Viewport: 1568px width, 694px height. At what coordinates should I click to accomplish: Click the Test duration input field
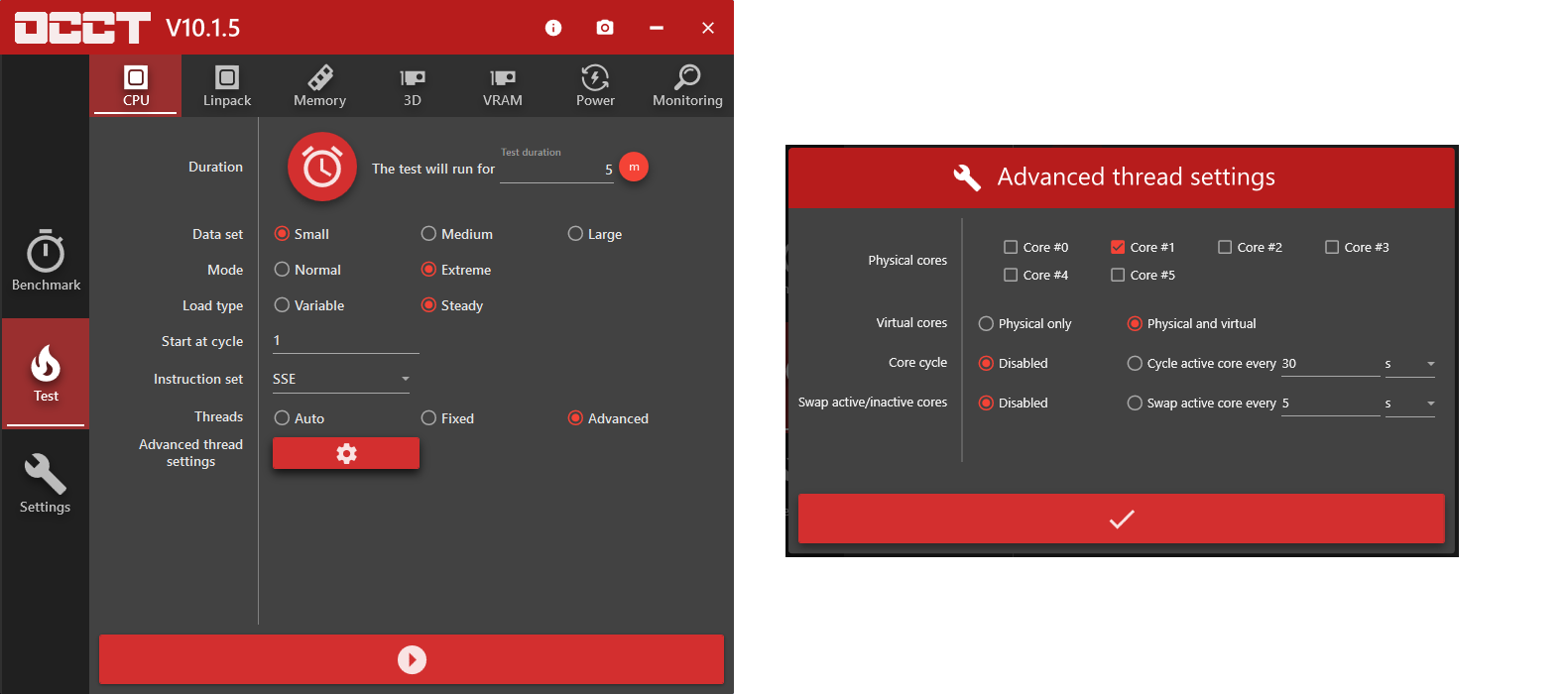(x=556, y=170)
